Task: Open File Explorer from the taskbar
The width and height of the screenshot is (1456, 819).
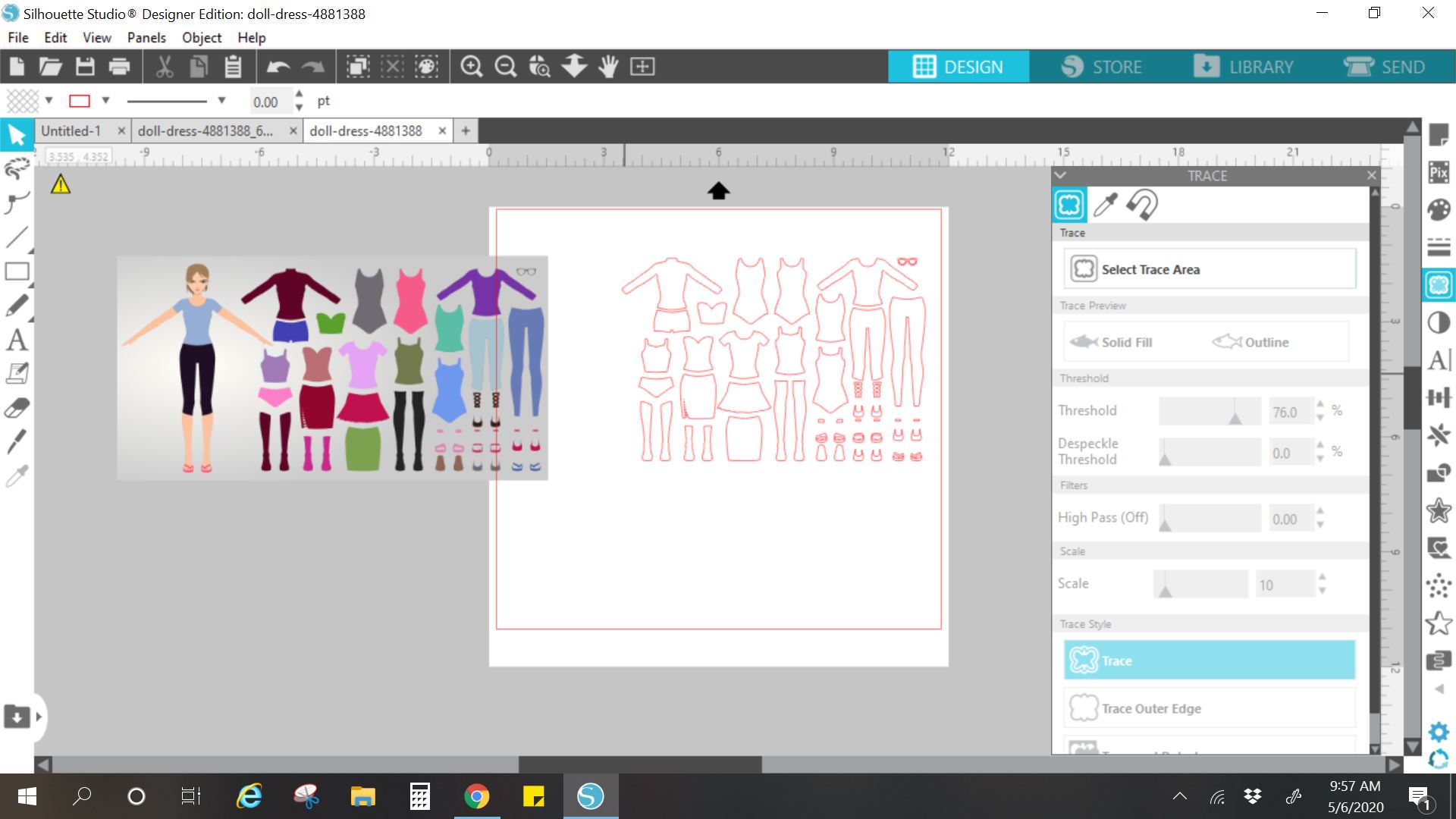Action: [x=363, y=796]
